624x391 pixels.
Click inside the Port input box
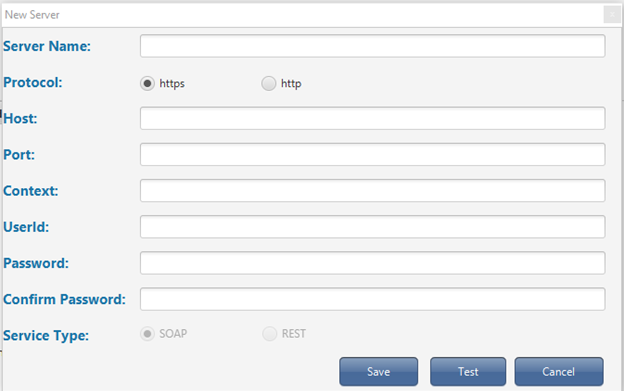(x=372, y=154)
